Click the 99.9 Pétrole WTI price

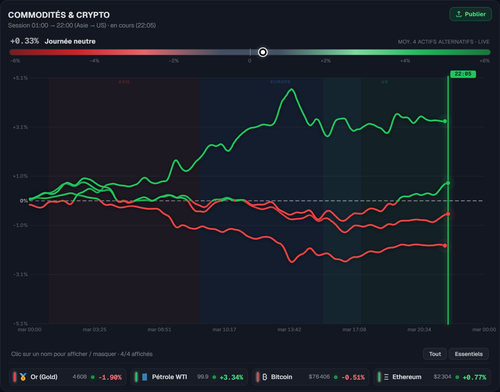coord(203,377)
